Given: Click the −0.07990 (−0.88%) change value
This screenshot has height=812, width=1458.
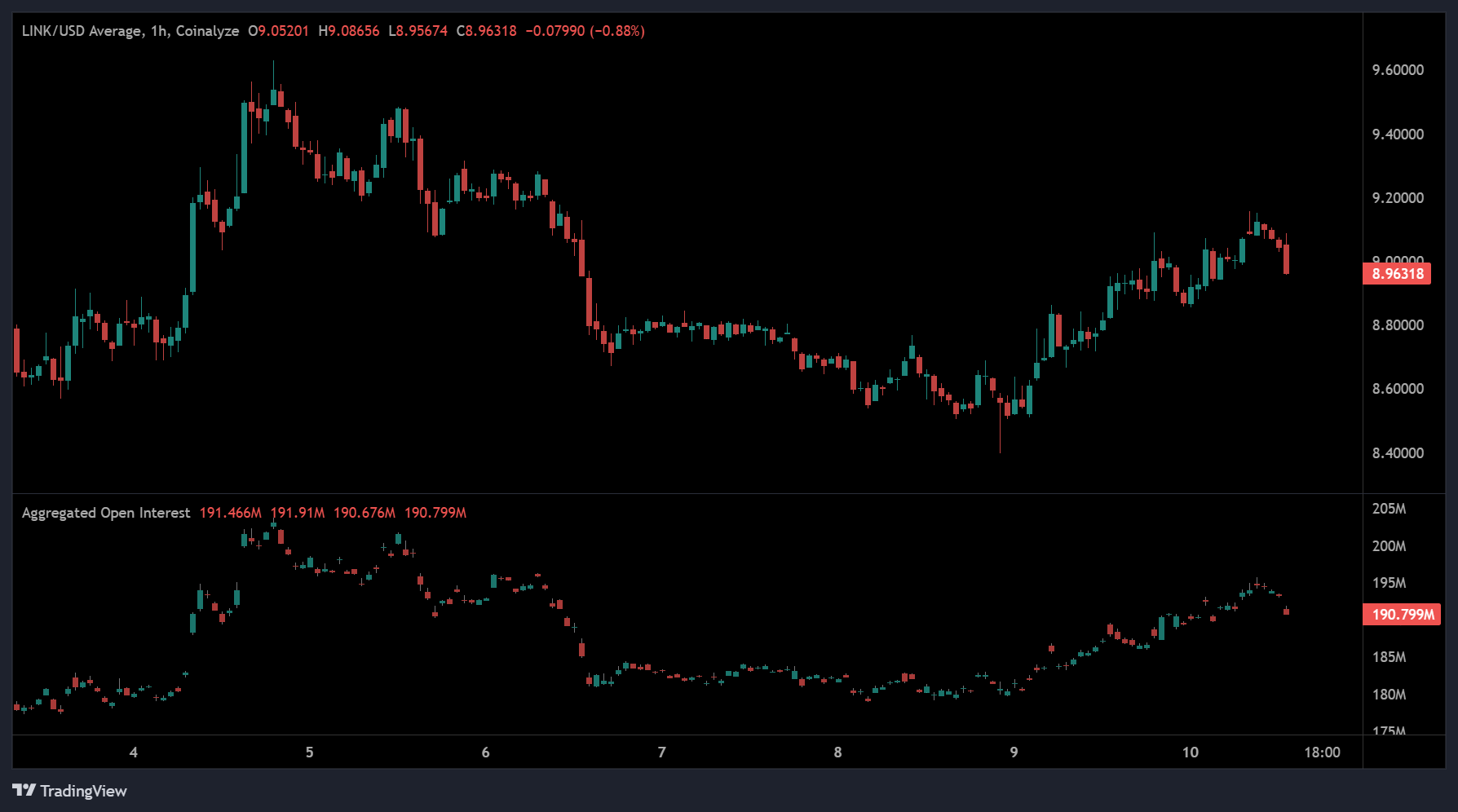Looking at the screenshot, I should [585, 31].
